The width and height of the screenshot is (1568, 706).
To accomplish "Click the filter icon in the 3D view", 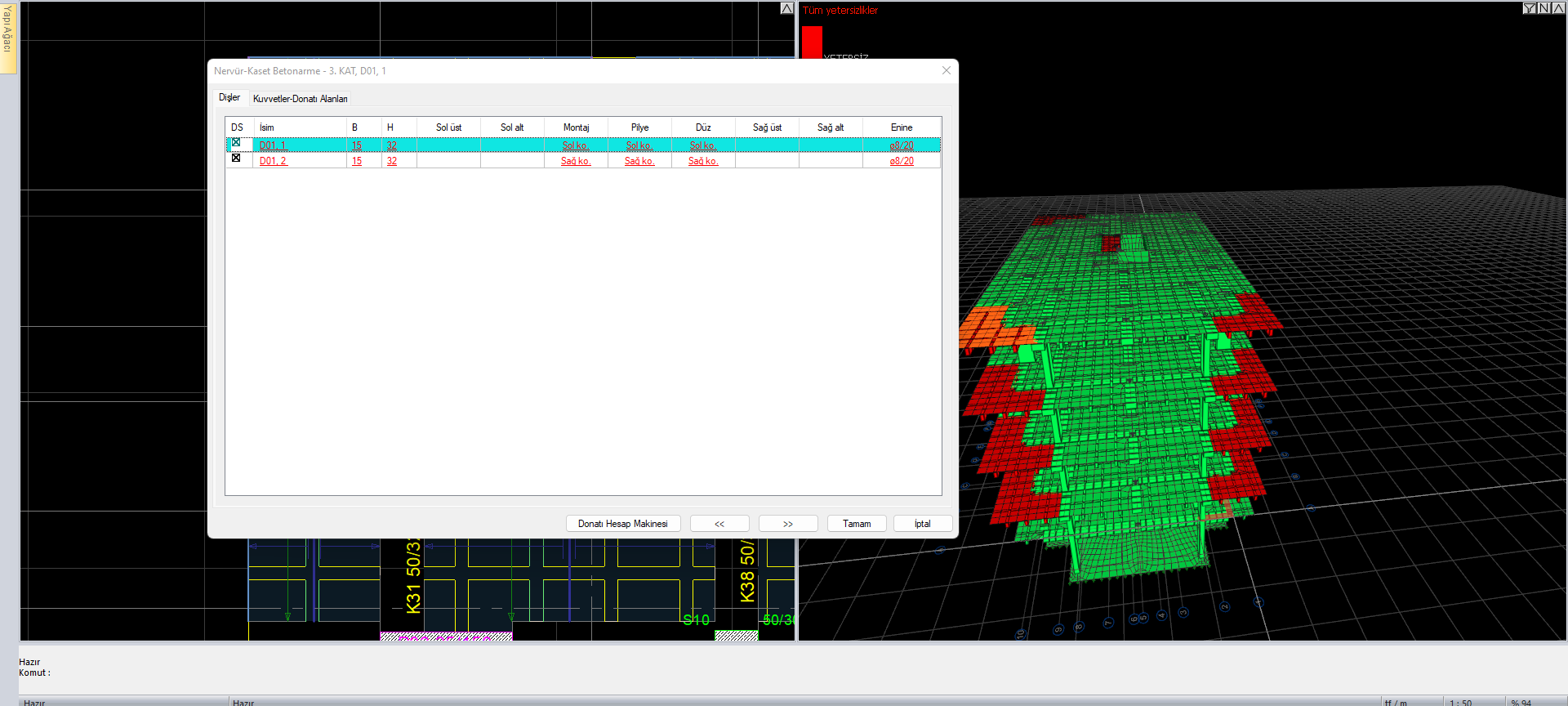I will [1530, 8].
